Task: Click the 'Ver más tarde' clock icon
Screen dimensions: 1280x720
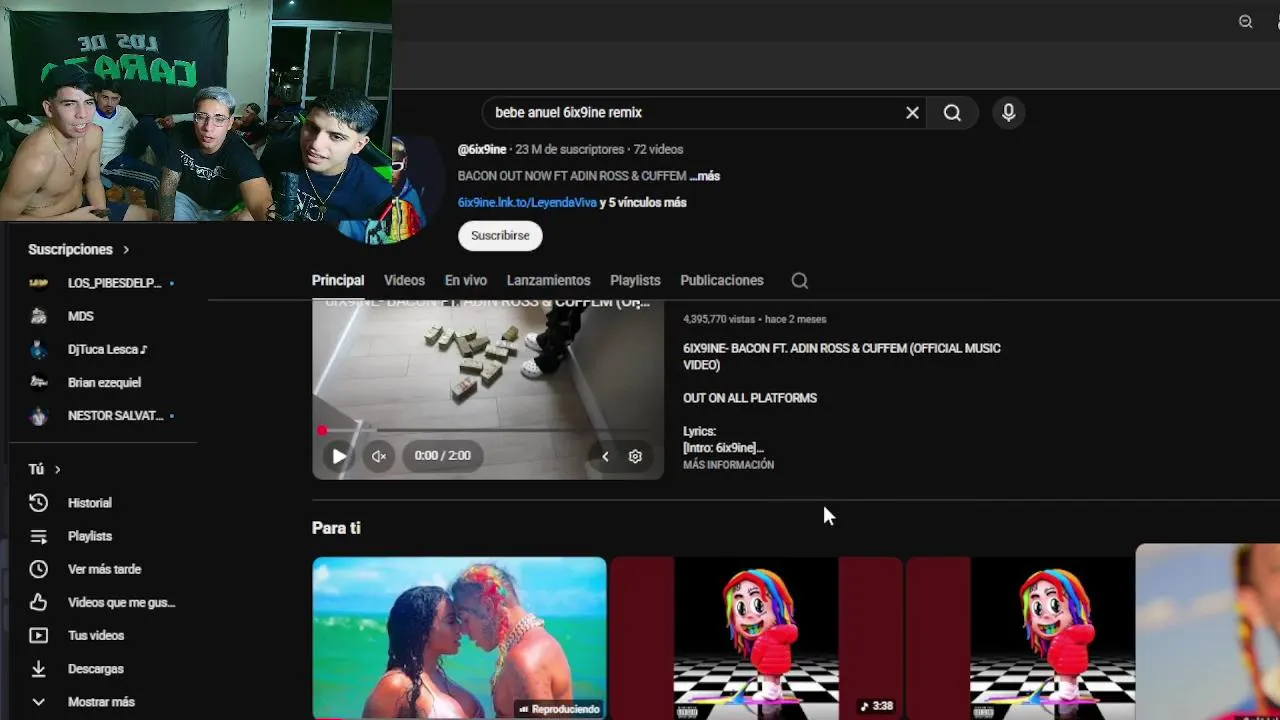Action: (x=38, y=569)
